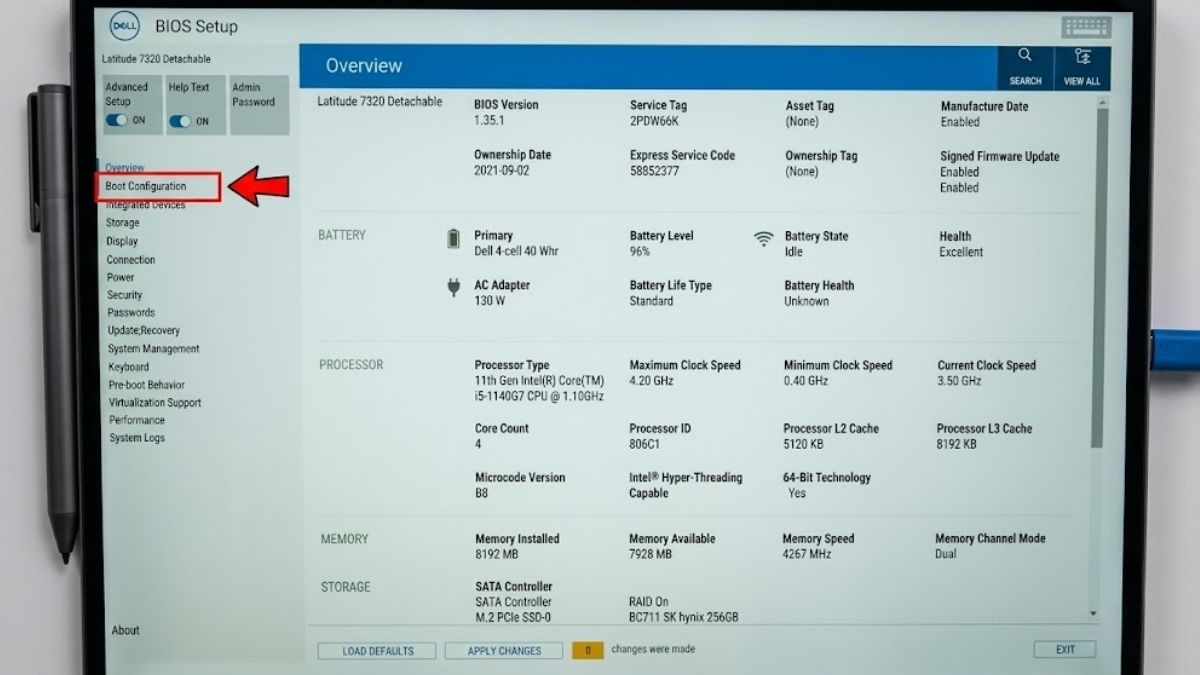The height and width of the screenshot is (675, 1200).
Task: Open the About page
Action: click(x=126, y=630)
